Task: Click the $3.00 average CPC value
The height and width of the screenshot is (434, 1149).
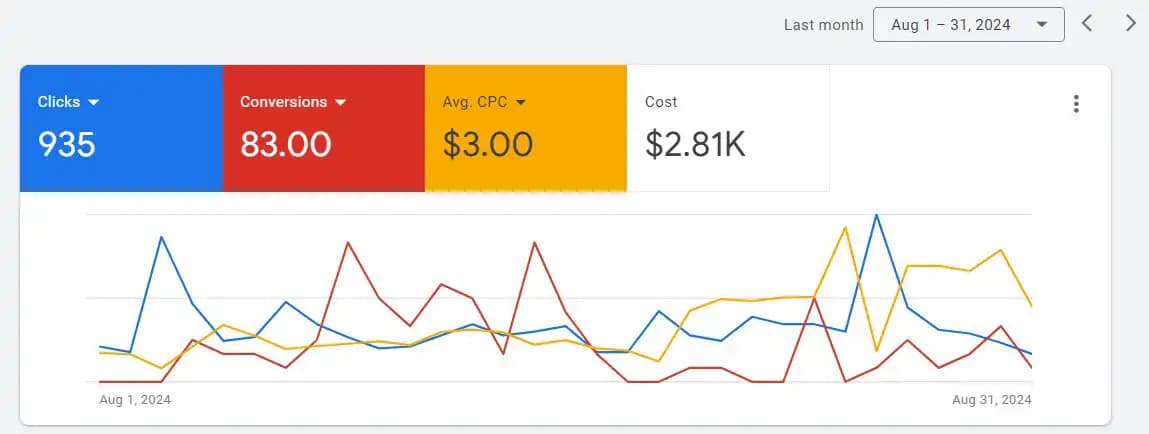Action: [487, 144]
